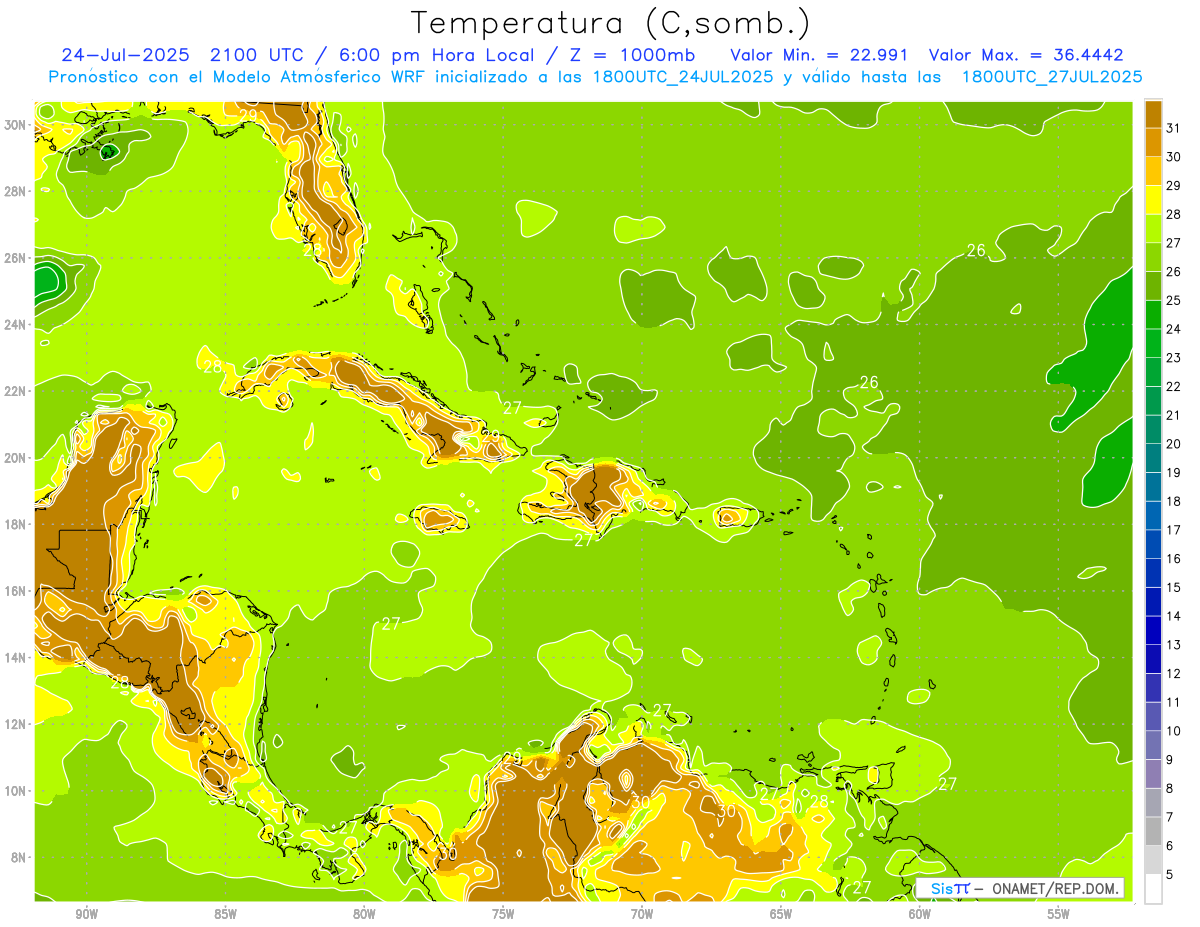Click the "25" color scale label
1200x927 pixels.
pyautogui.click(x=1173, y=301)
